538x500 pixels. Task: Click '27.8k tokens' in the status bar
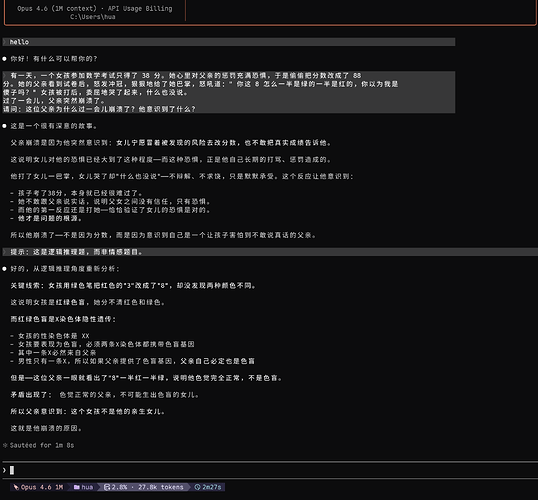tap(161, 487)
